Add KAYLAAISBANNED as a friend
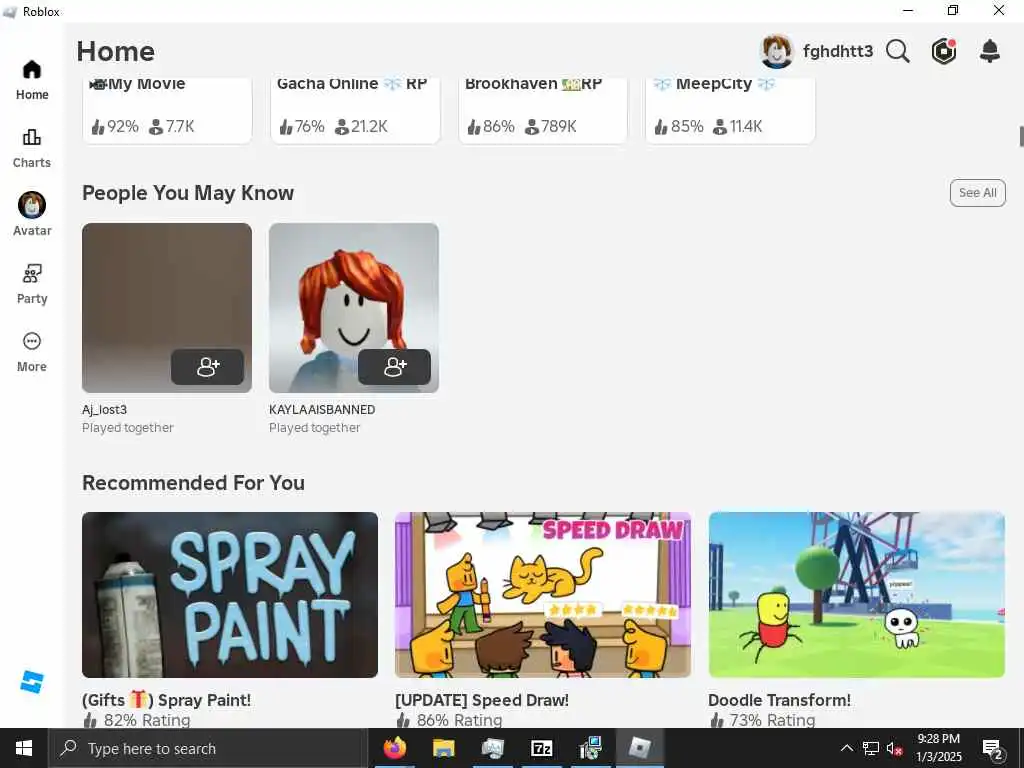The width and height of the screenshot is (1024, 768). coord(394,367)
